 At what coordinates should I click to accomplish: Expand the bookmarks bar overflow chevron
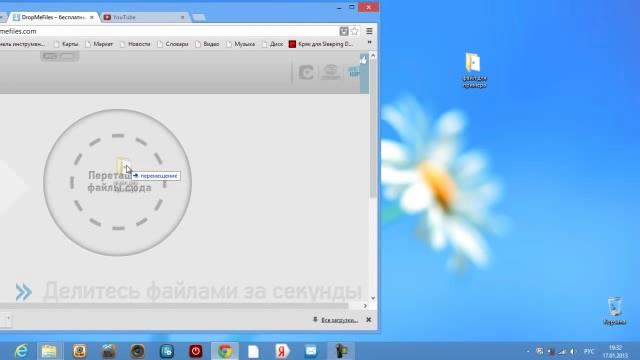click(369, 42)
